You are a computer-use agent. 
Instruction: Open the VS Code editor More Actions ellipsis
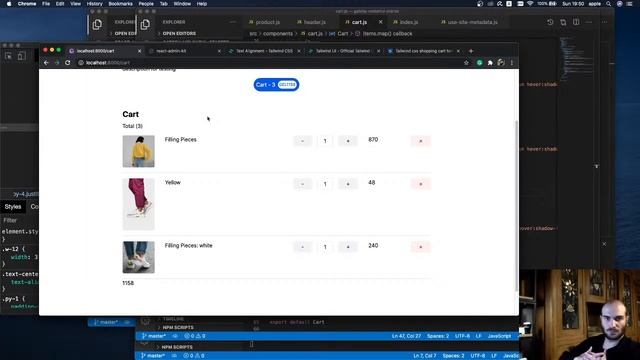click(589, 22)
